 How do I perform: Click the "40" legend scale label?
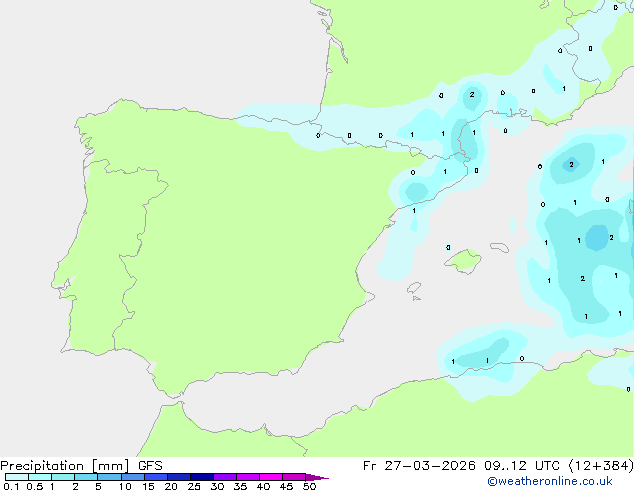pos(263,486)
